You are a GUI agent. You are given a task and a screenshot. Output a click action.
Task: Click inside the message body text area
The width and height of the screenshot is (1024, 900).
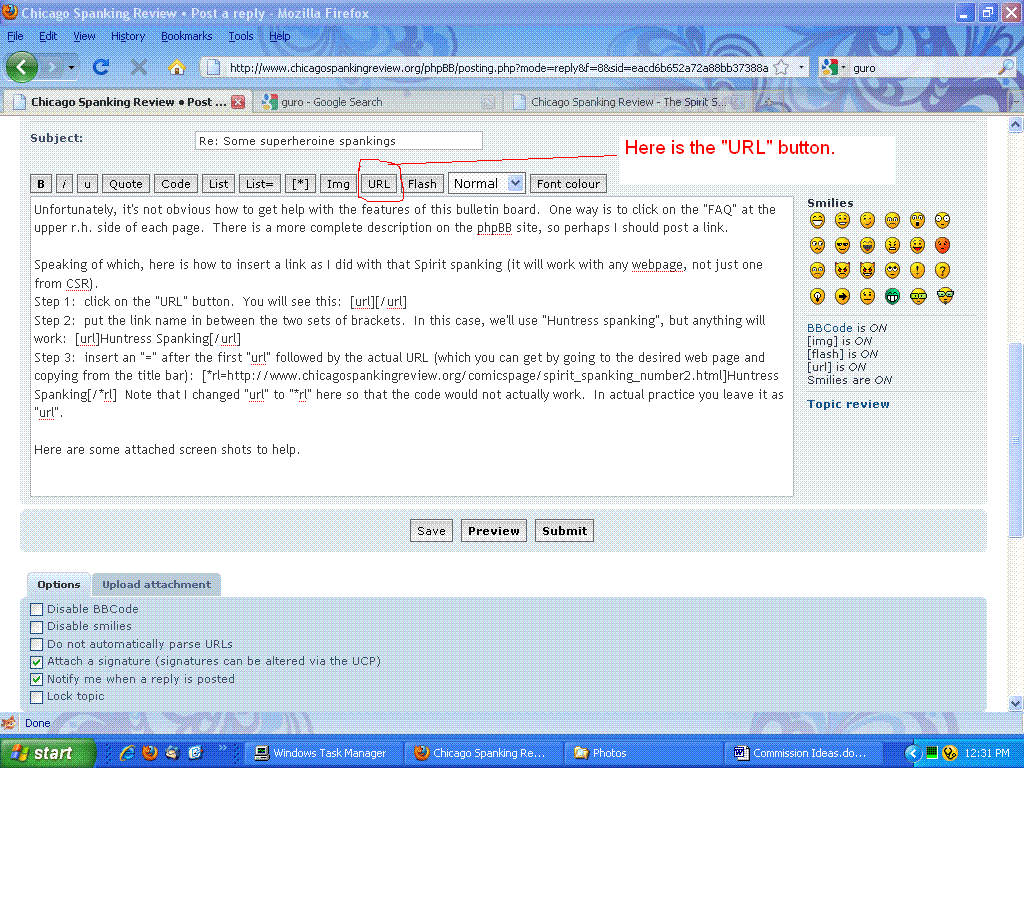coord(411,346)
